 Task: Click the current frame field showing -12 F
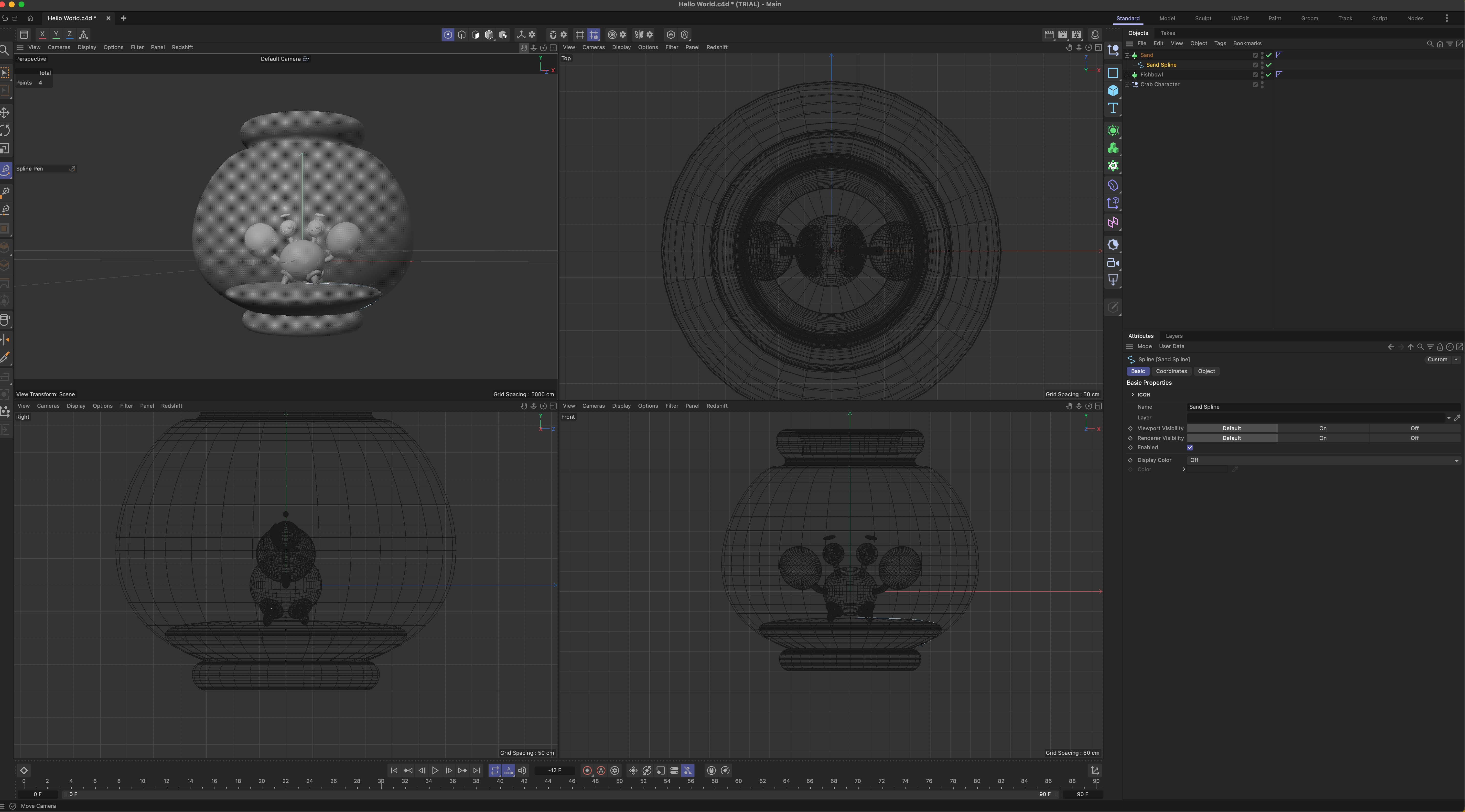pyautogui.click(x=554, y=770)
